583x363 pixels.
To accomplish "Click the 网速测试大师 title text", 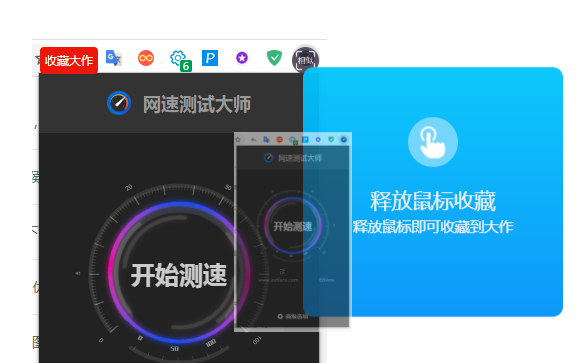I will (x=197, y=104).
